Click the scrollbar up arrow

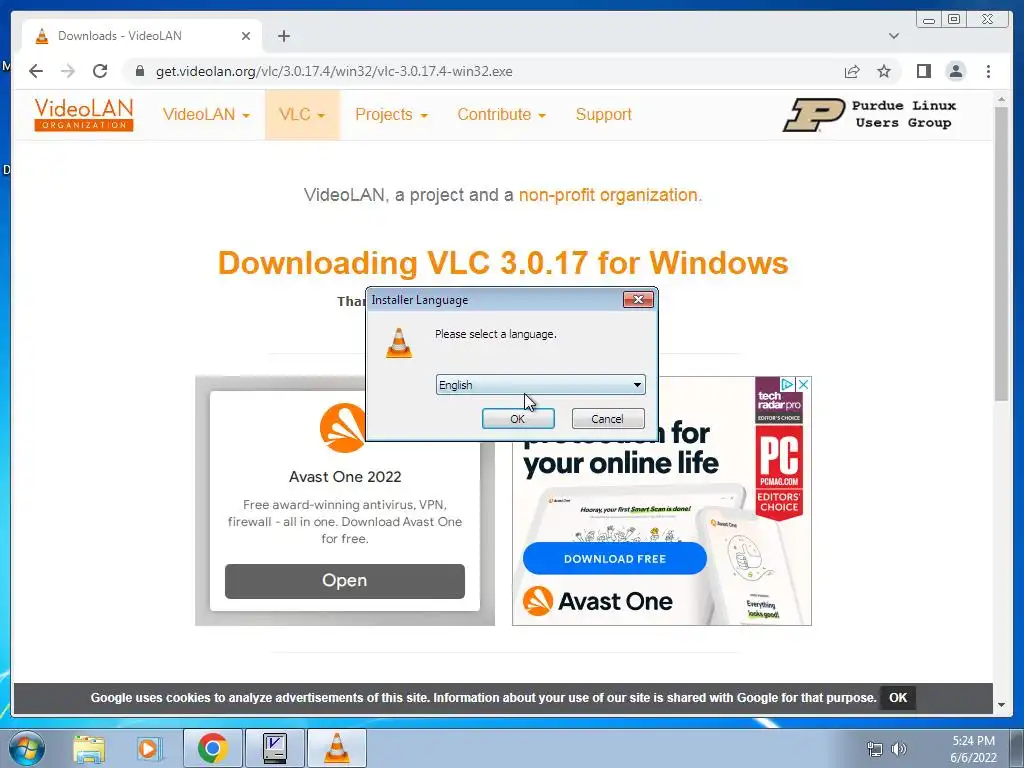(x=1001, y=100)
